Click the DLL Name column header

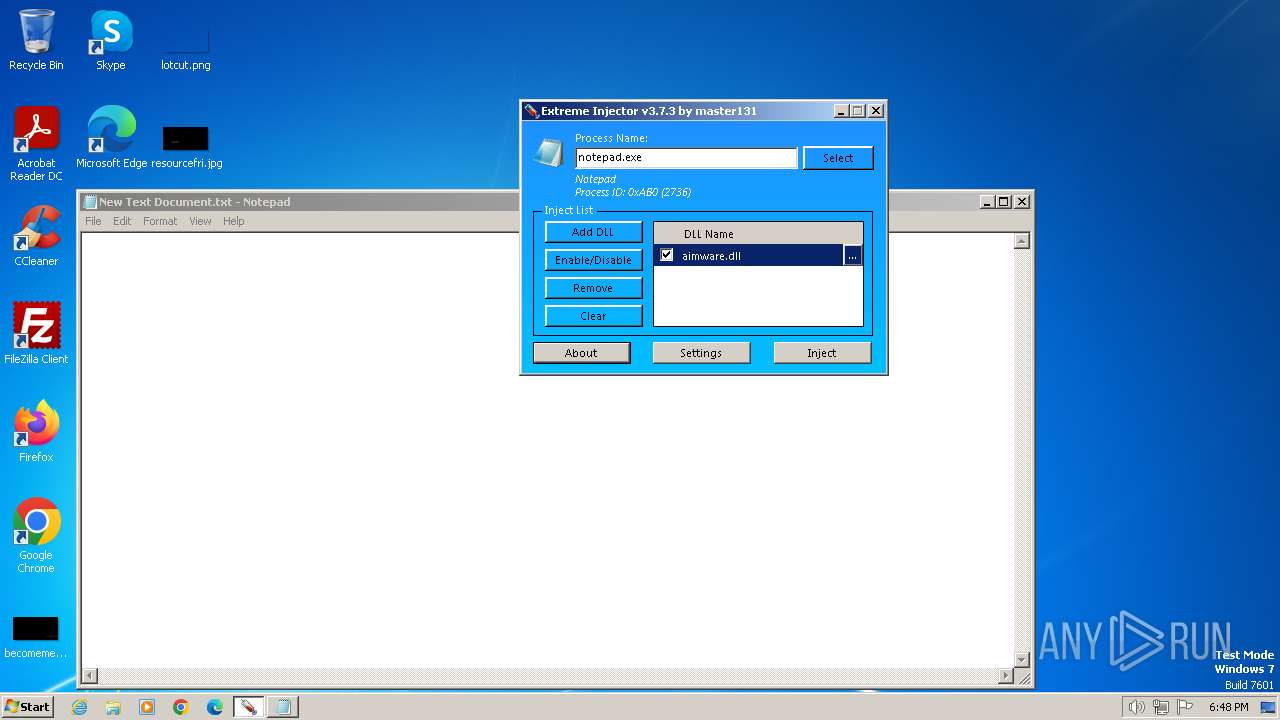pos(758,234)
